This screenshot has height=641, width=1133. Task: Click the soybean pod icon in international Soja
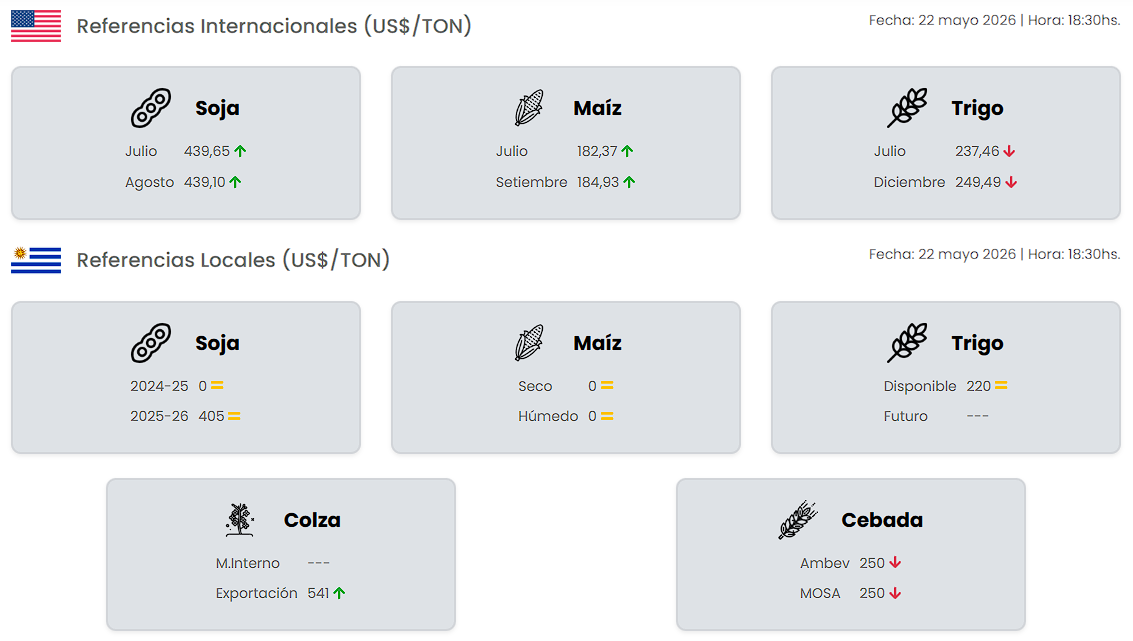pos(151,108)
